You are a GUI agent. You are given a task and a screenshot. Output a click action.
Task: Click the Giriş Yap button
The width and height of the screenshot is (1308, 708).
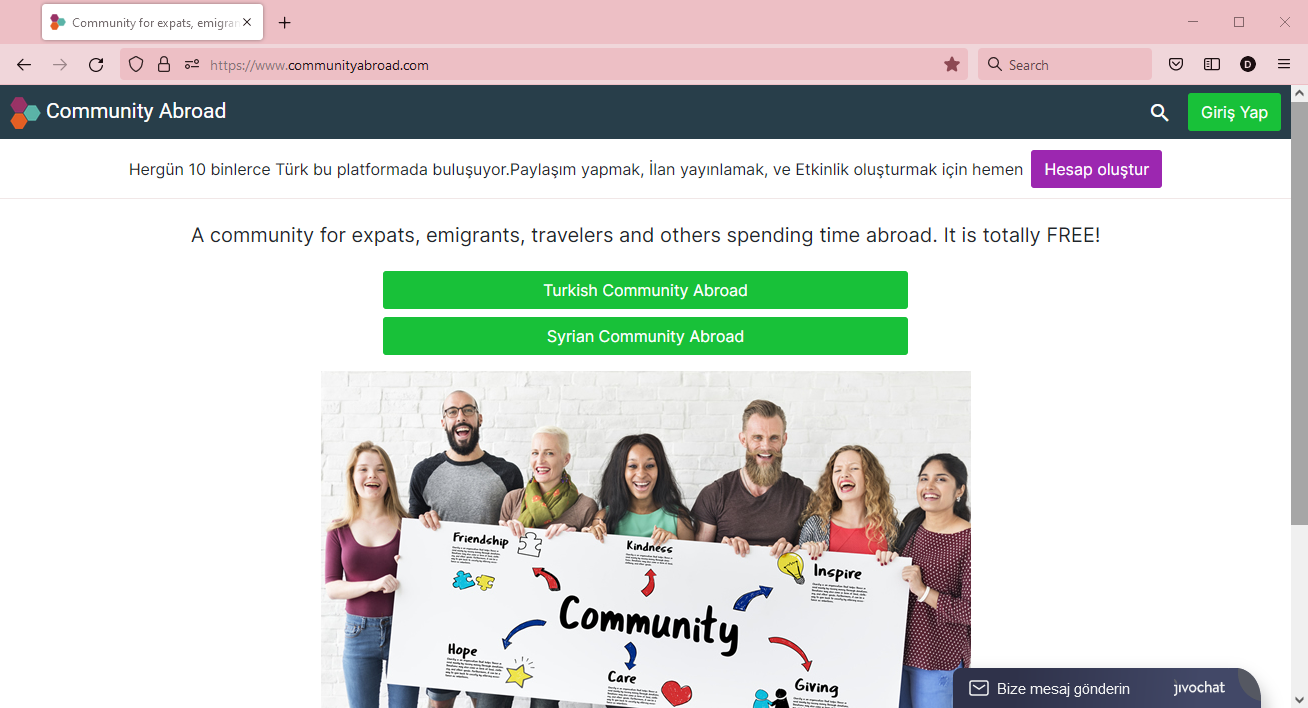[x=1234, y=112]
